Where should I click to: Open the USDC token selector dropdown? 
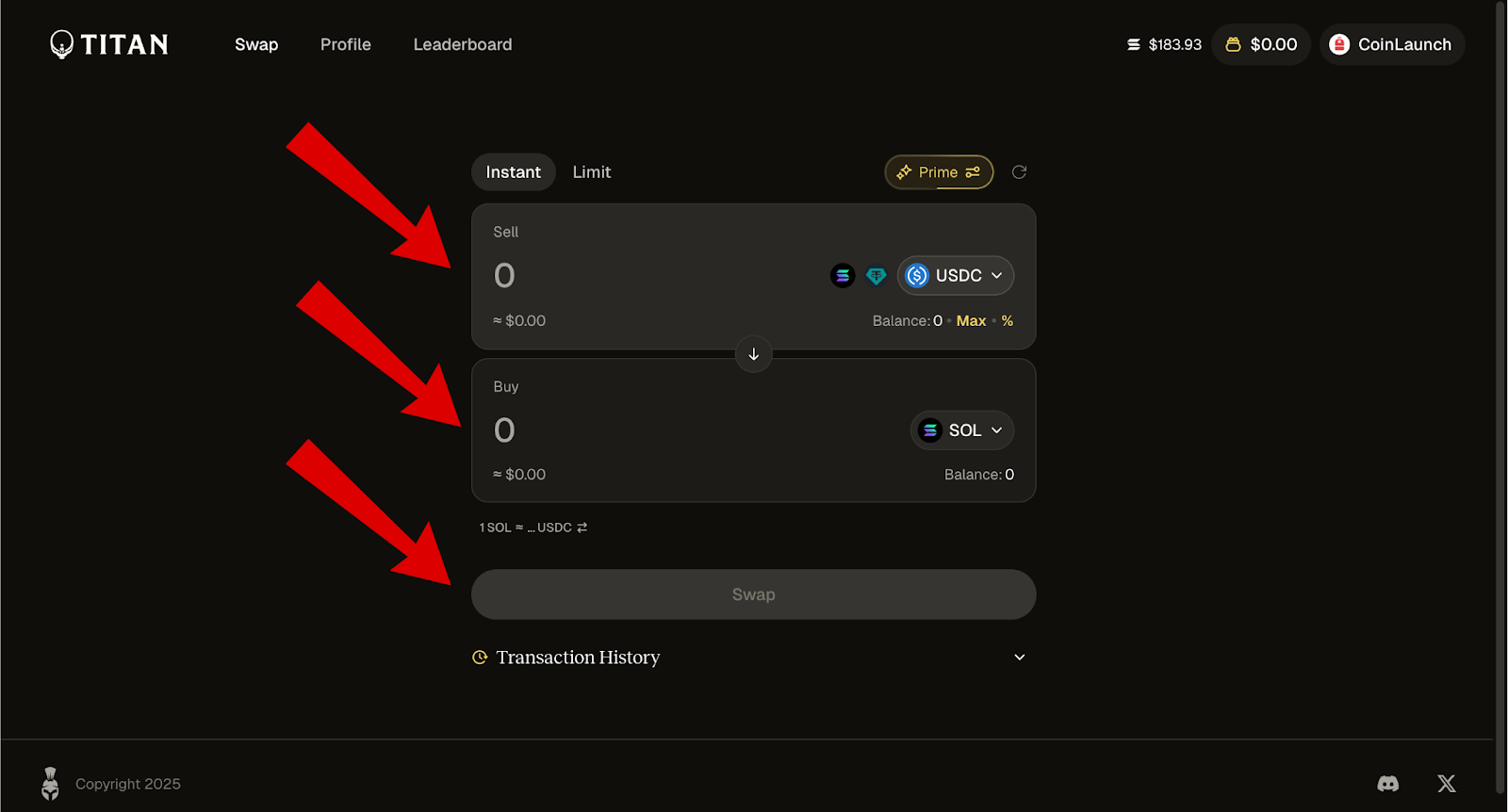click(955, 275)
